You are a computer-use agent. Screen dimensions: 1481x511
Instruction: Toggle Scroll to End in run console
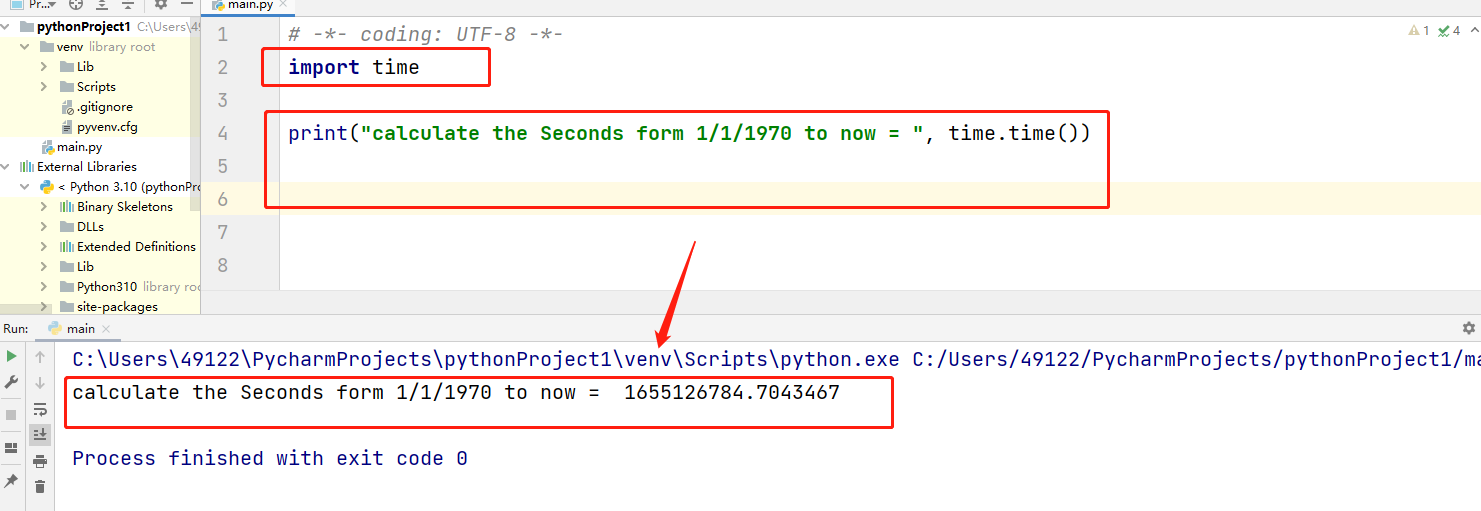coord(40,435)
